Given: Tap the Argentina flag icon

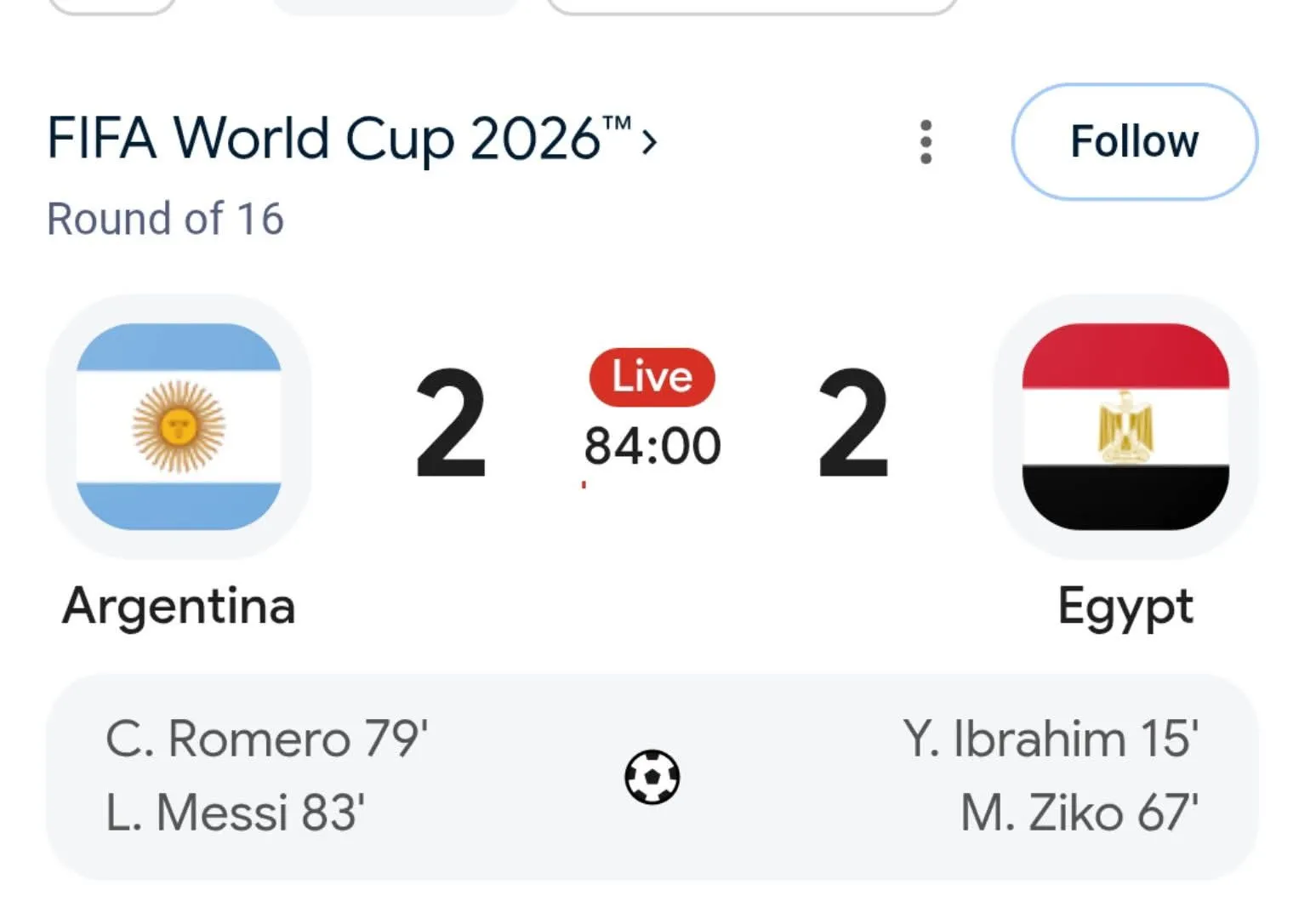Looking at the screenshot, I should (x=179, y=426).
